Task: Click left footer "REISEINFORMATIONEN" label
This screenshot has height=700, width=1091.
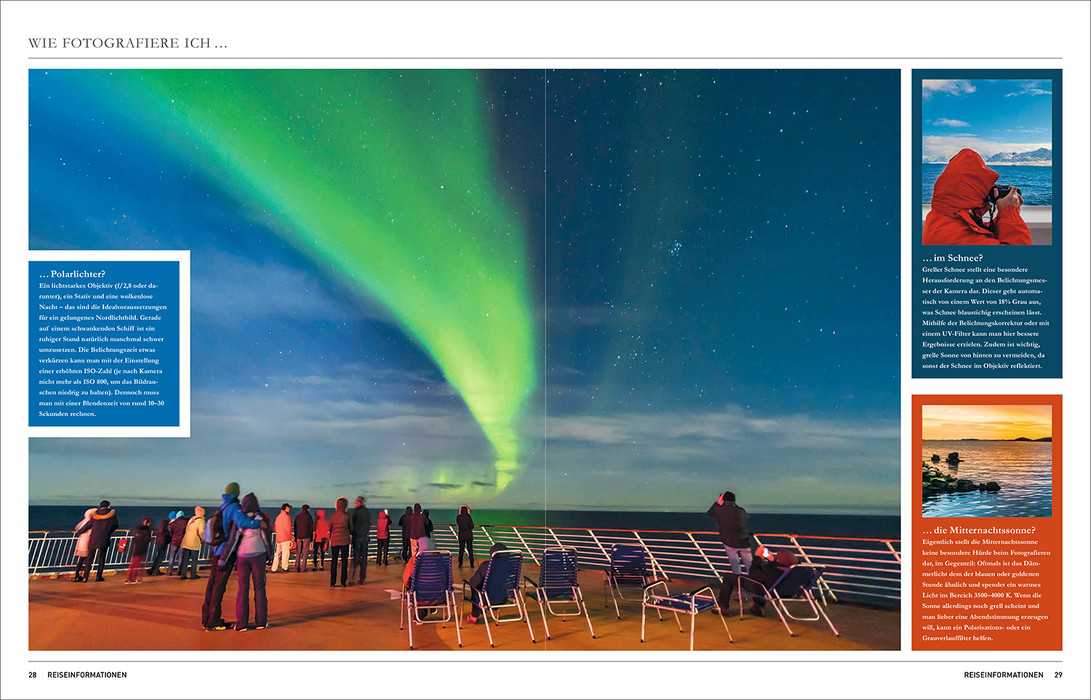Action: (x=87, y=675)
